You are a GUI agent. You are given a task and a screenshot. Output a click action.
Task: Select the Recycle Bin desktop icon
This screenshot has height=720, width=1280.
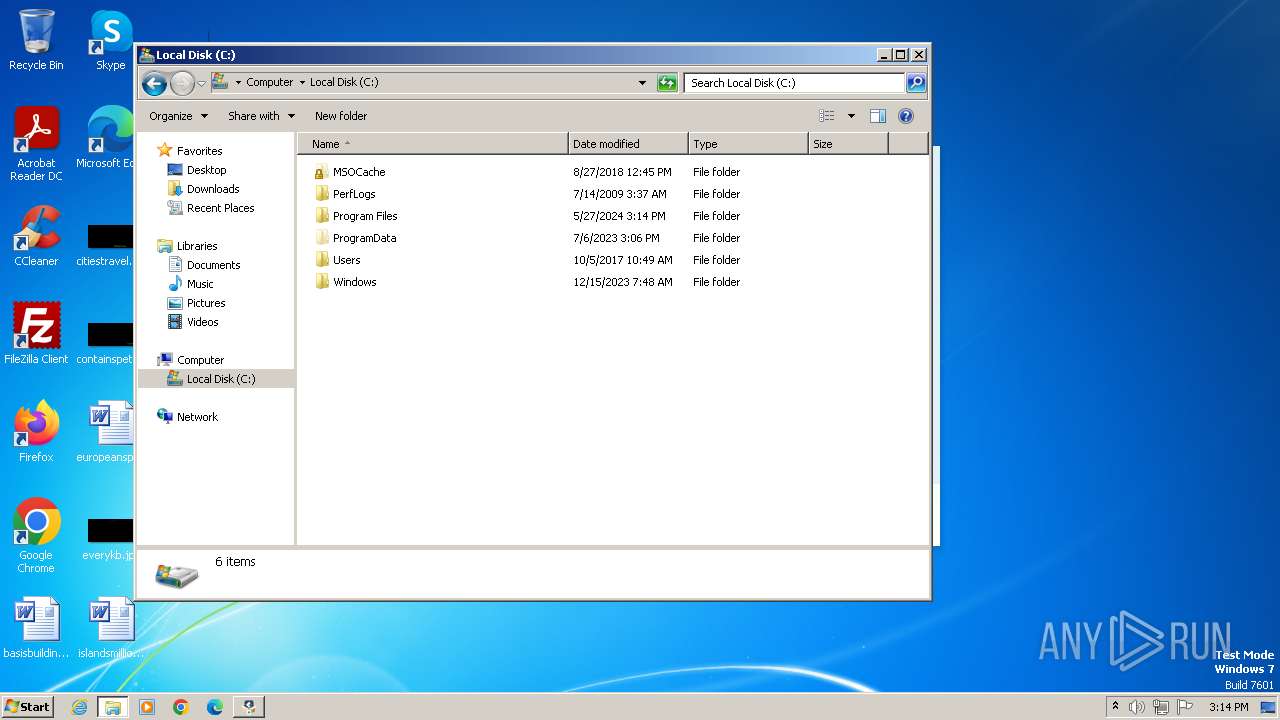36,40
